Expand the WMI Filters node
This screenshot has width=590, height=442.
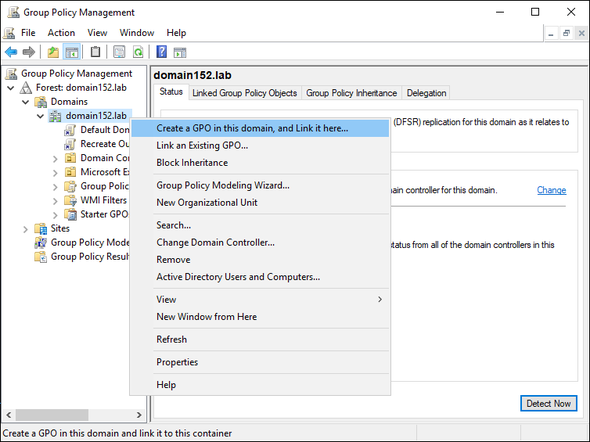pyautogui.click(x=55, y=201)
